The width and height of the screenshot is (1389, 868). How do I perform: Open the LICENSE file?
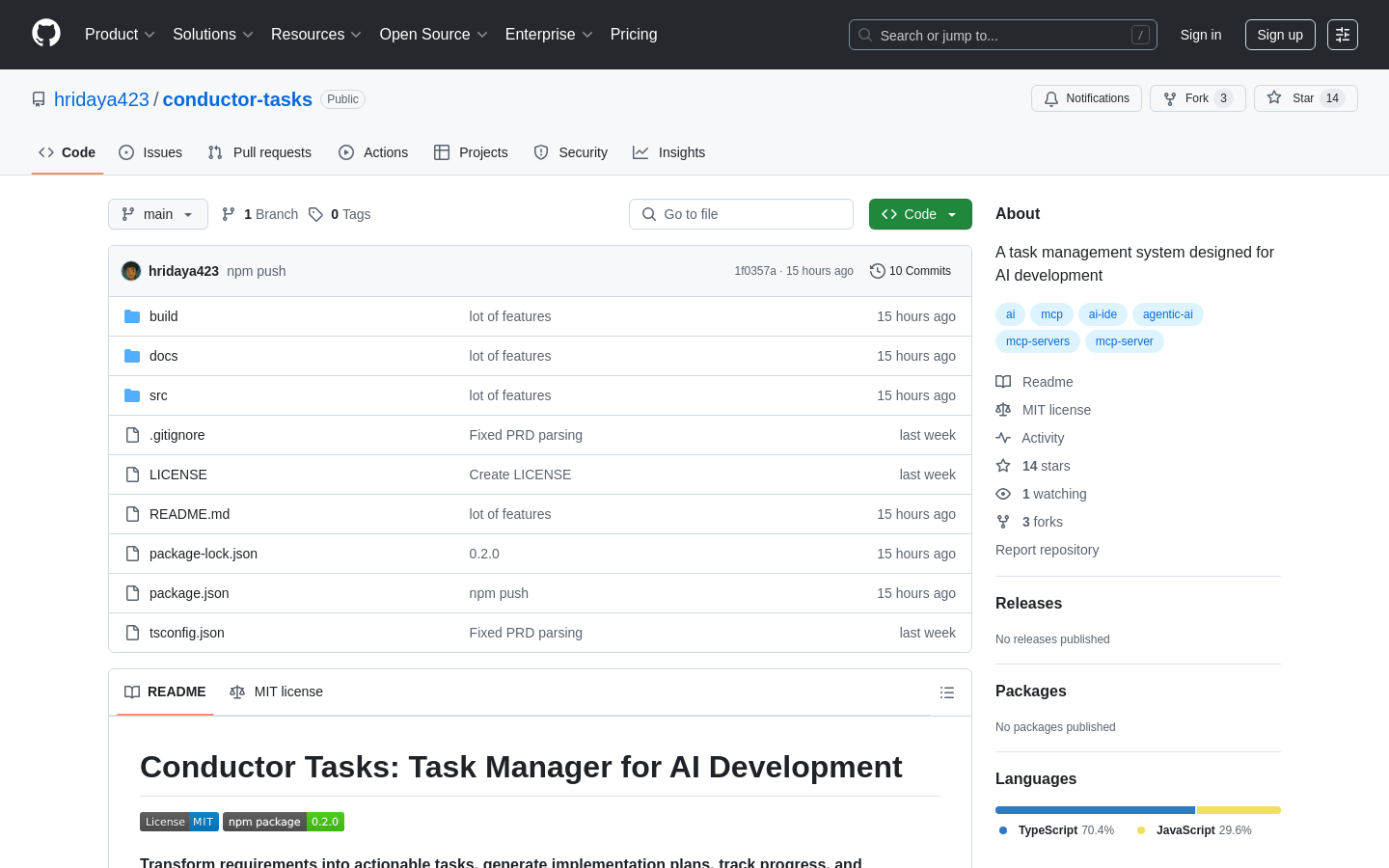[x=178, y=475]
